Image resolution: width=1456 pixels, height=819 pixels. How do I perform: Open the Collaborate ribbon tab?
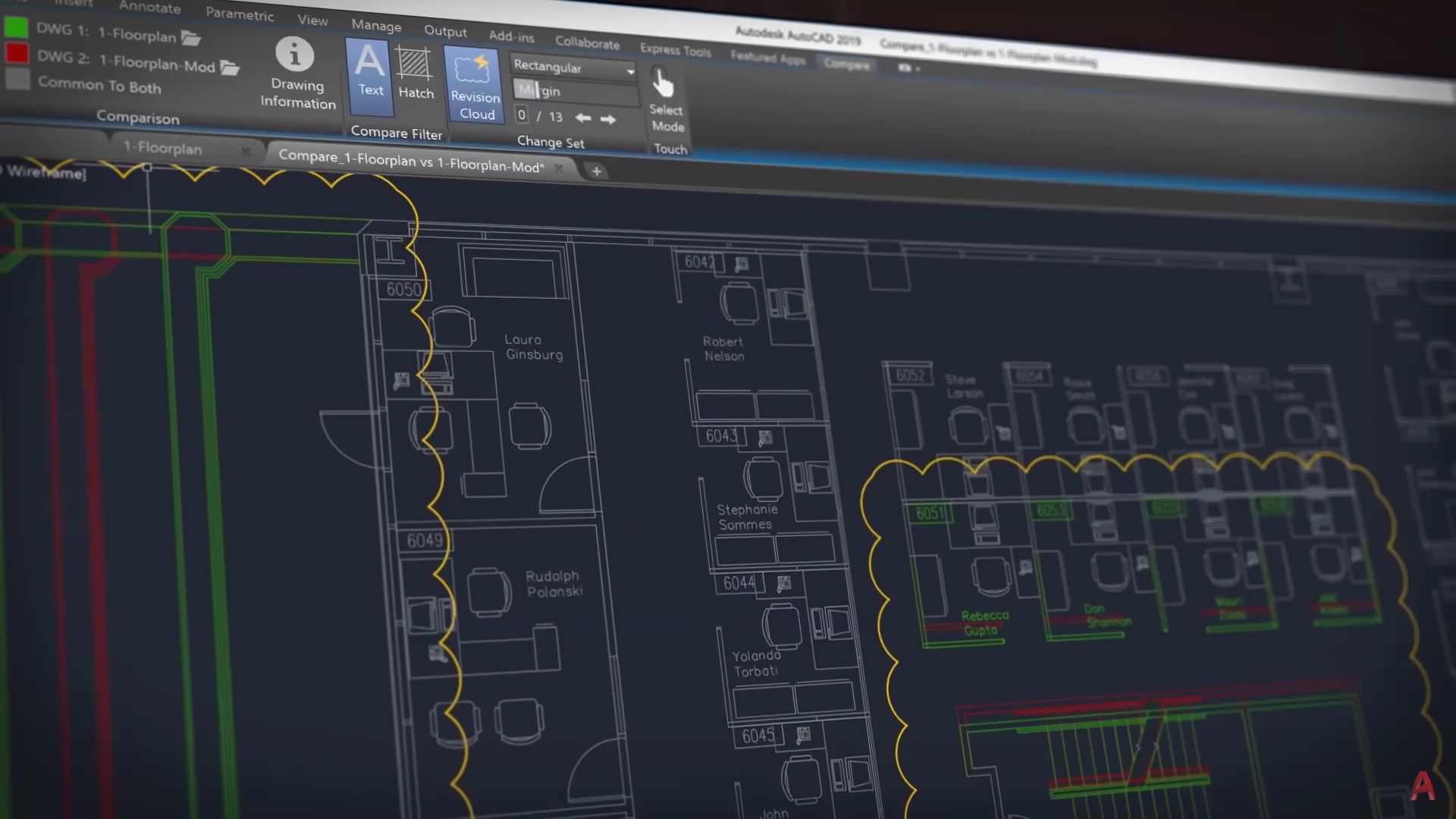[x=587, y=42]
